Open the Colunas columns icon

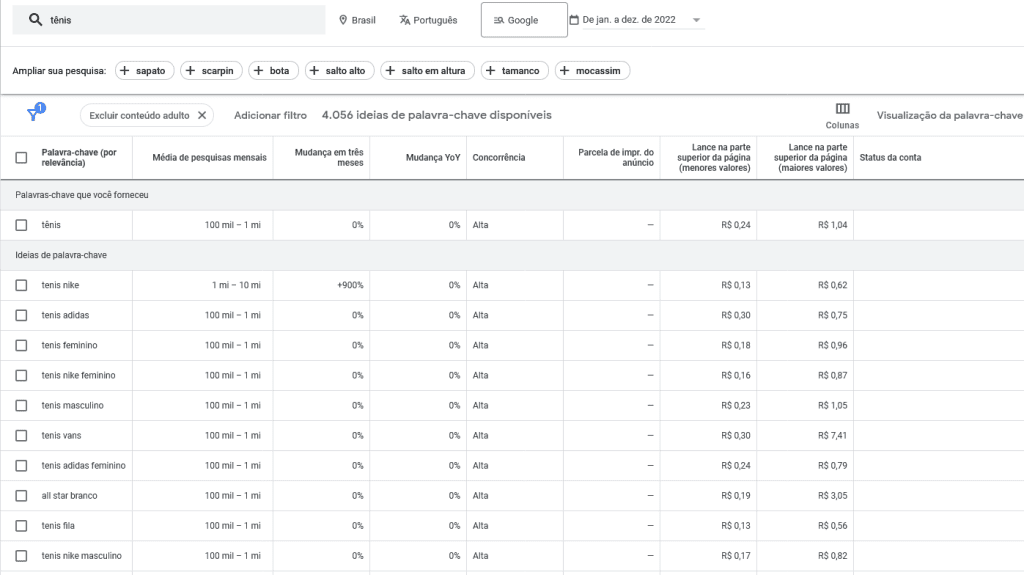click(842, 108)
